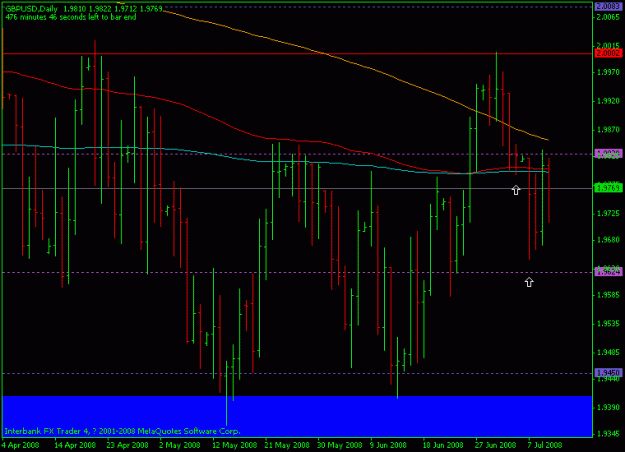Click the purple 2.0083 price label
625x452 pixels.
(607, 6)
